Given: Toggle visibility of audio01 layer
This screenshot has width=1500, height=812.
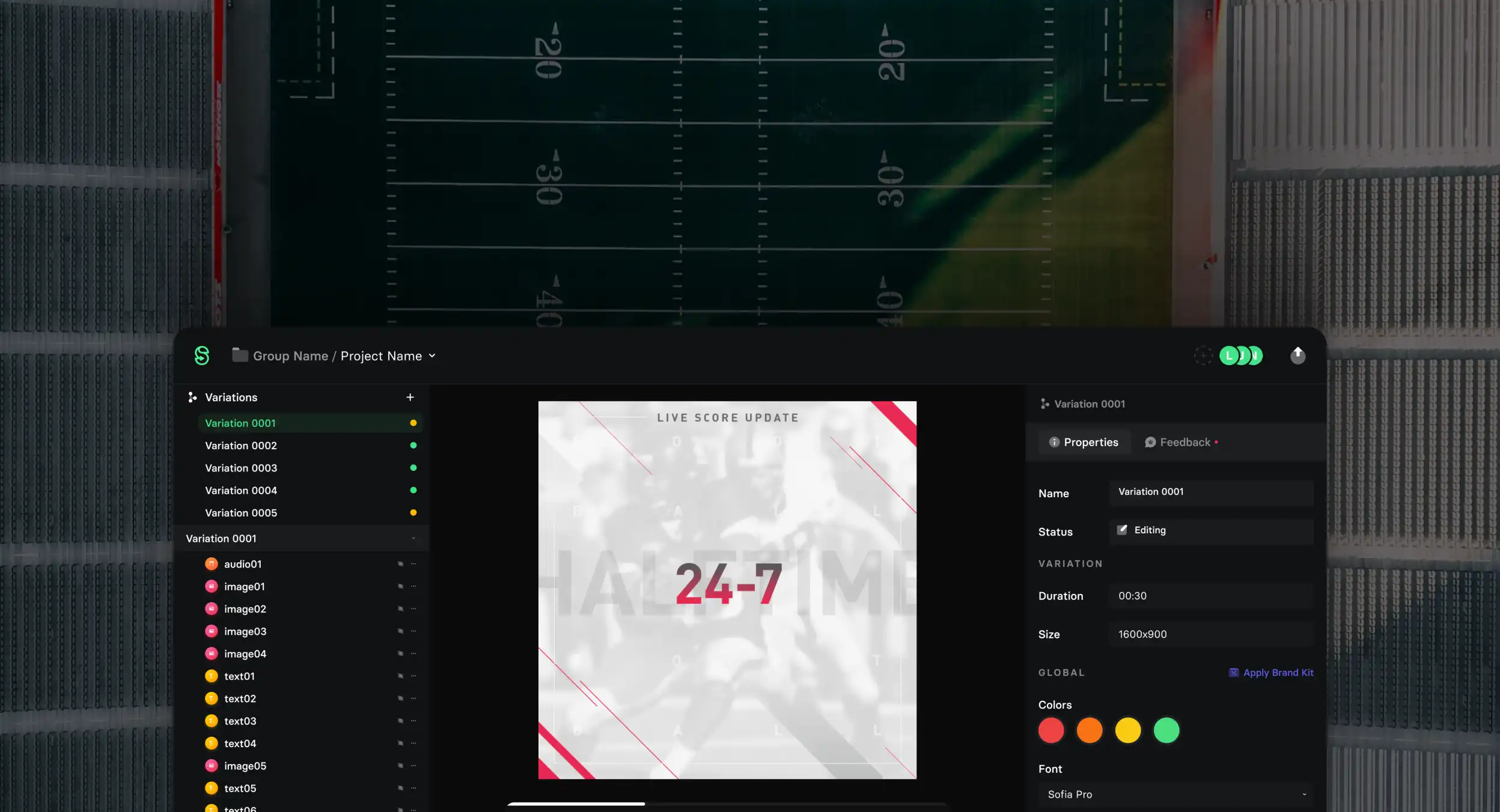Looking at the screenshot, I should coord(400,564).
